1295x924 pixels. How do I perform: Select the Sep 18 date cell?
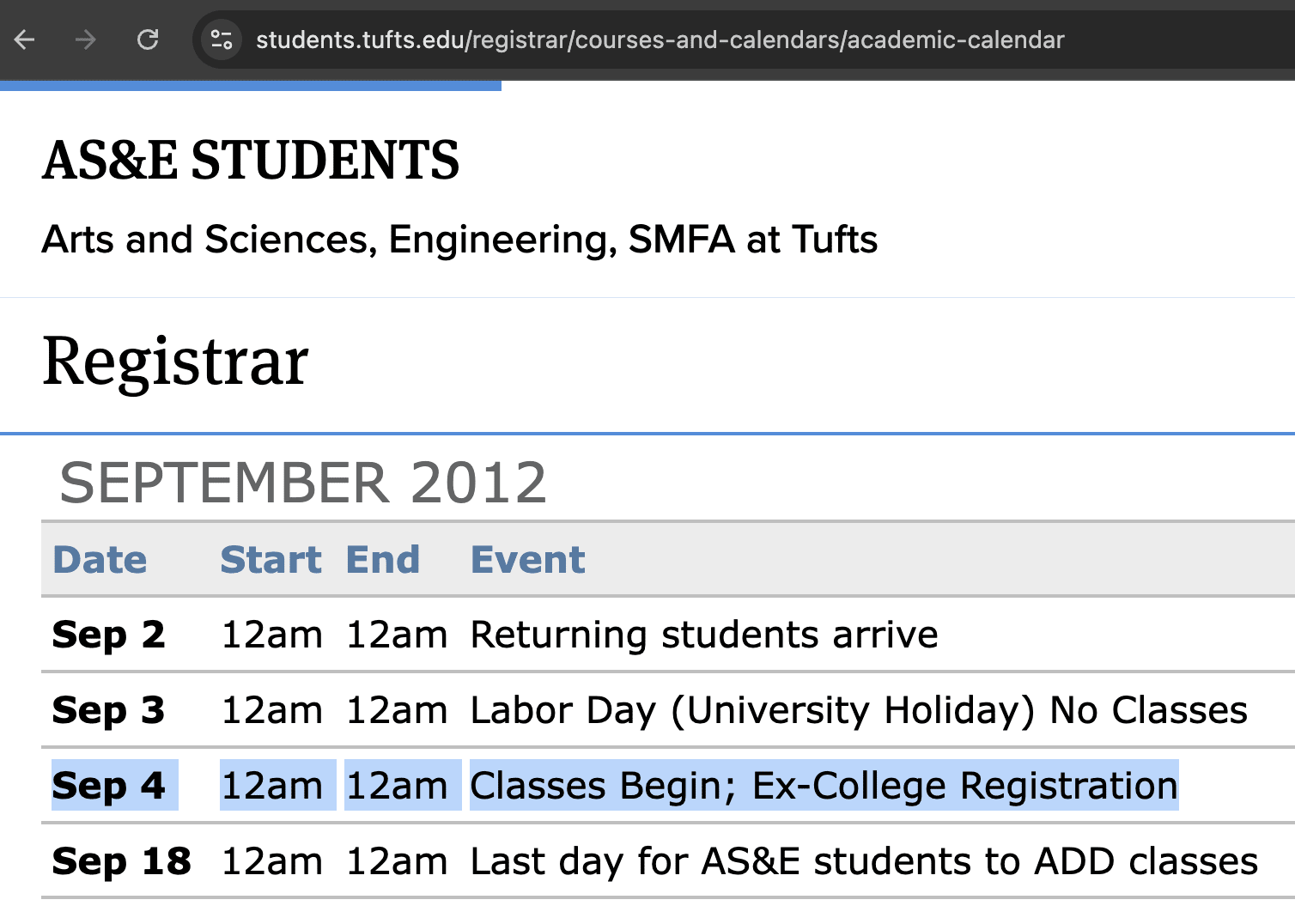[x=121, y=861]
